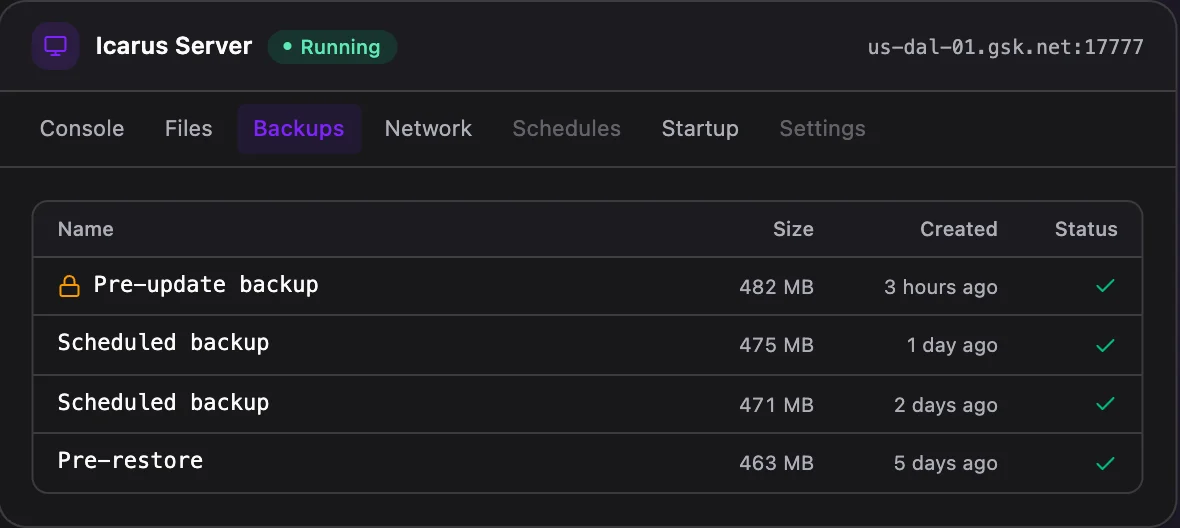Screen dimensions: 1180x528
Task: Open the Startup tab
Action: point(700,129)
